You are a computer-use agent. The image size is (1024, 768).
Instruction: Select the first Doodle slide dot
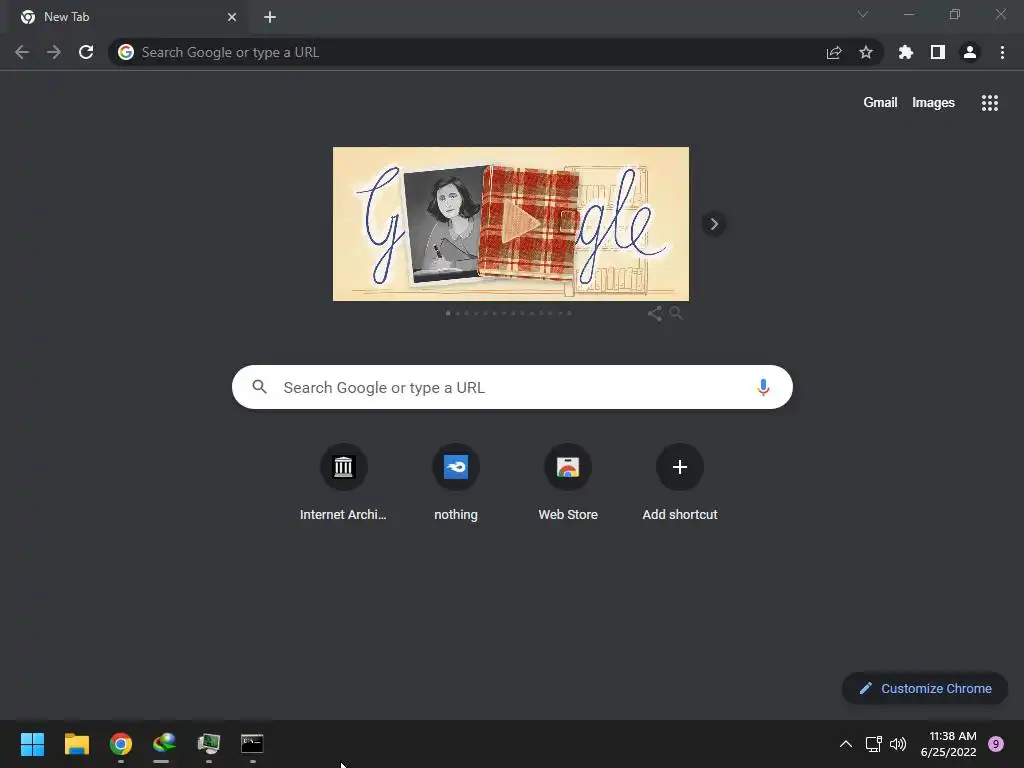point(448,313)
